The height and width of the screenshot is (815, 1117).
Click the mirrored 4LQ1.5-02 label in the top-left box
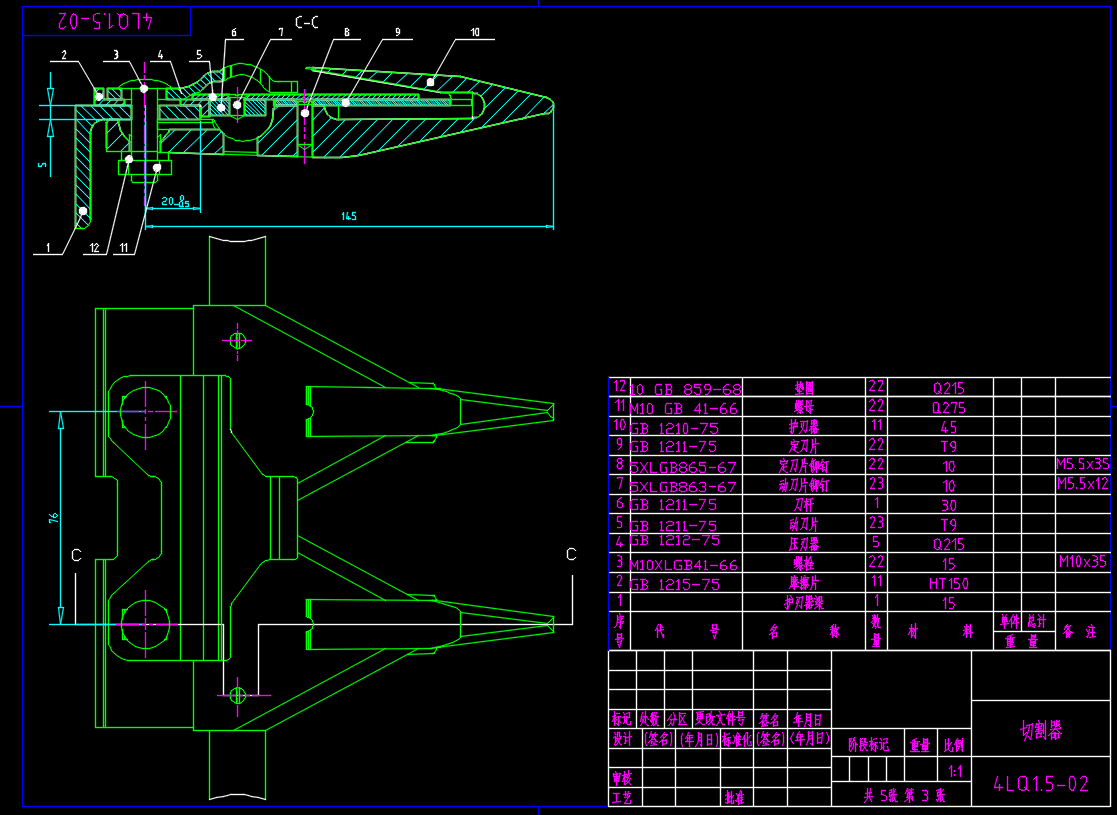click(105, 21)
